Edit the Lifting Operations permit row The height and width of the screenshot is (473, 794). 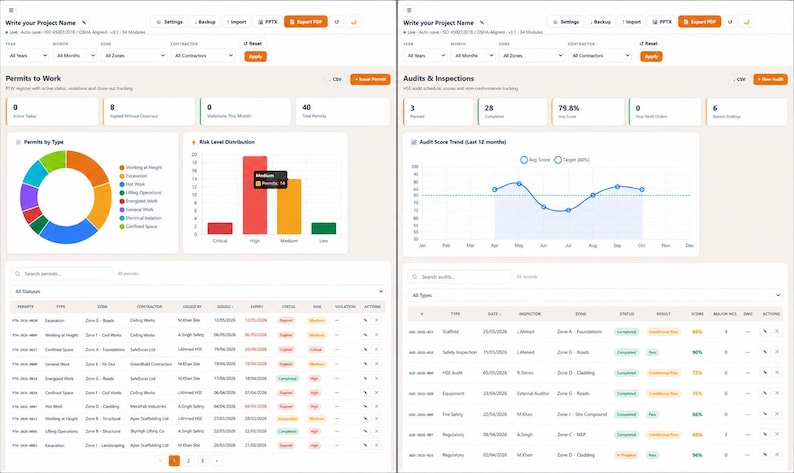coord(365,431)
